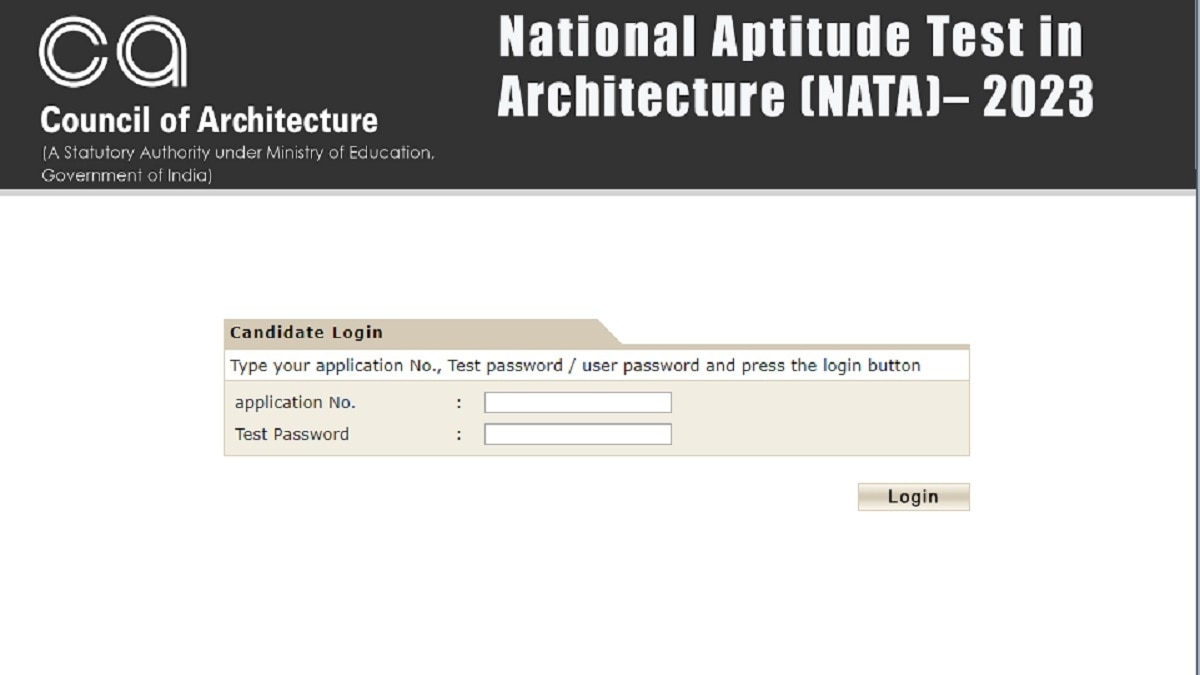
Task: Select the Login button label text
Action: point(912,496)
